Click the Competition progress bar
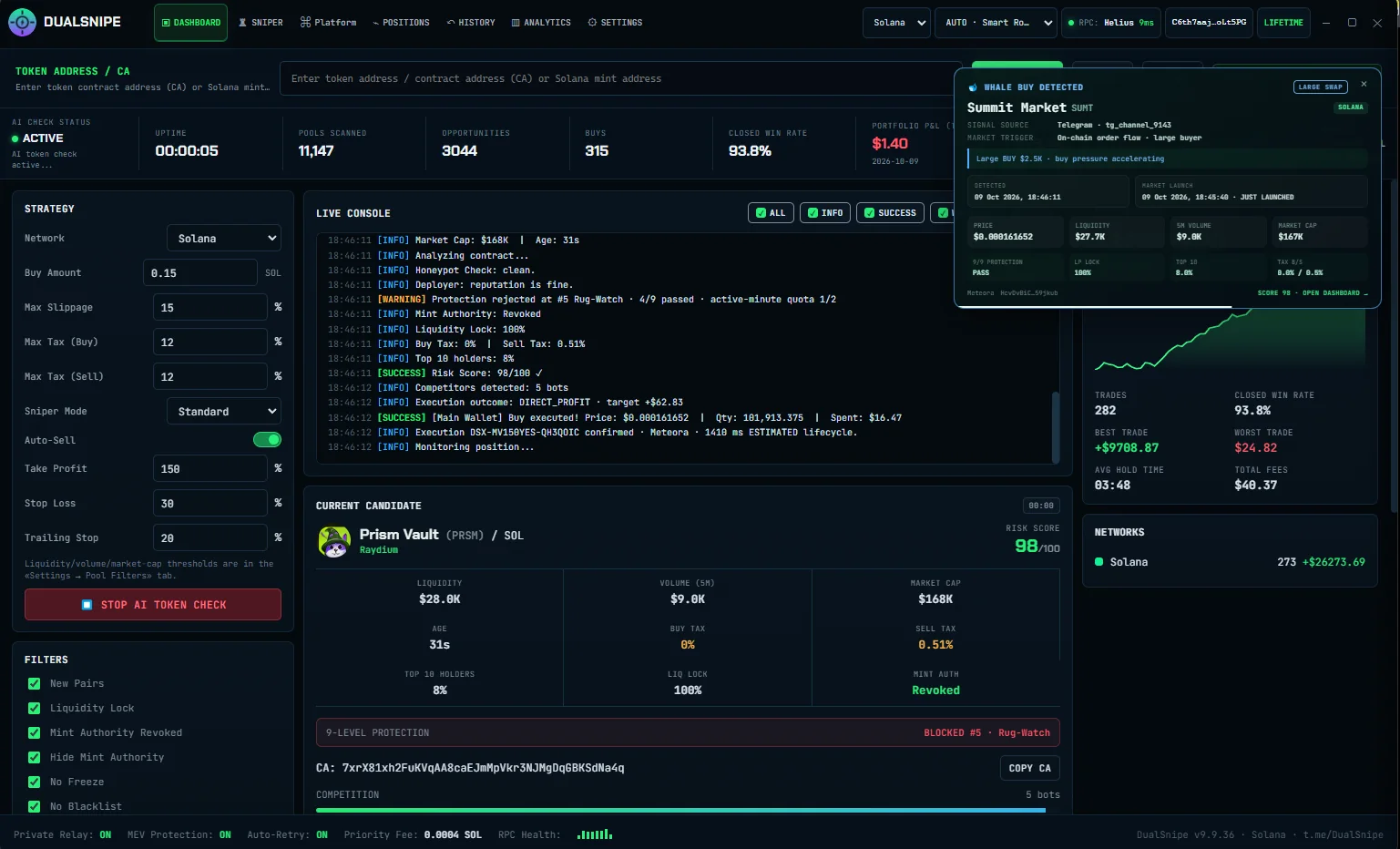 (688, 810)
